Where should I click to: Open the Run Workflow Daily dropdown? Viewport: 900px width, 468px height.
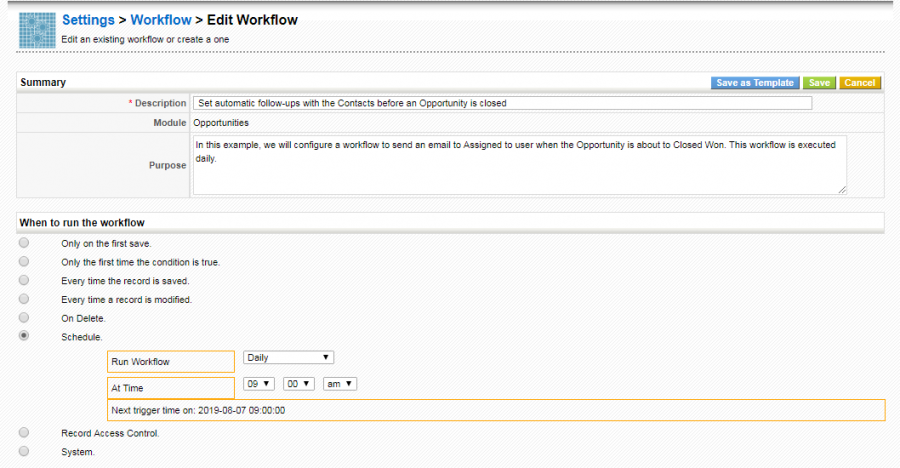coord(288,358)
